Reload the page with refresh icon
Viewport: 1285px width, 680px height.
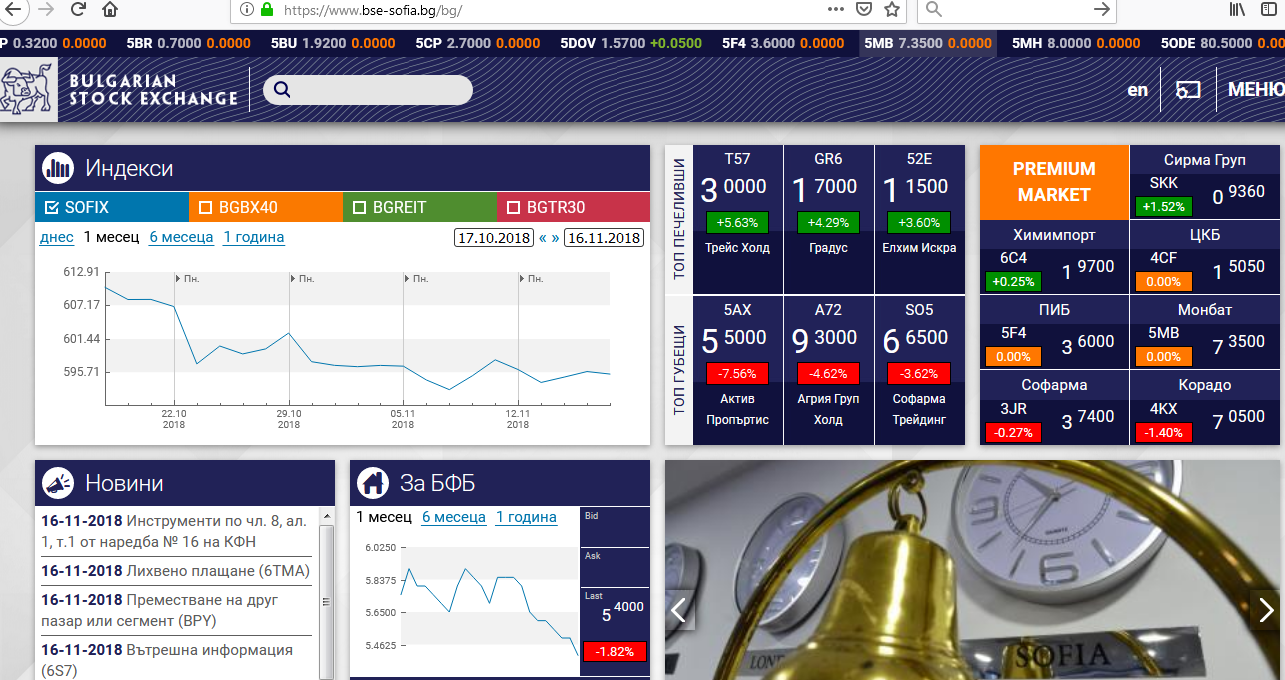click(x=77, y=9)
